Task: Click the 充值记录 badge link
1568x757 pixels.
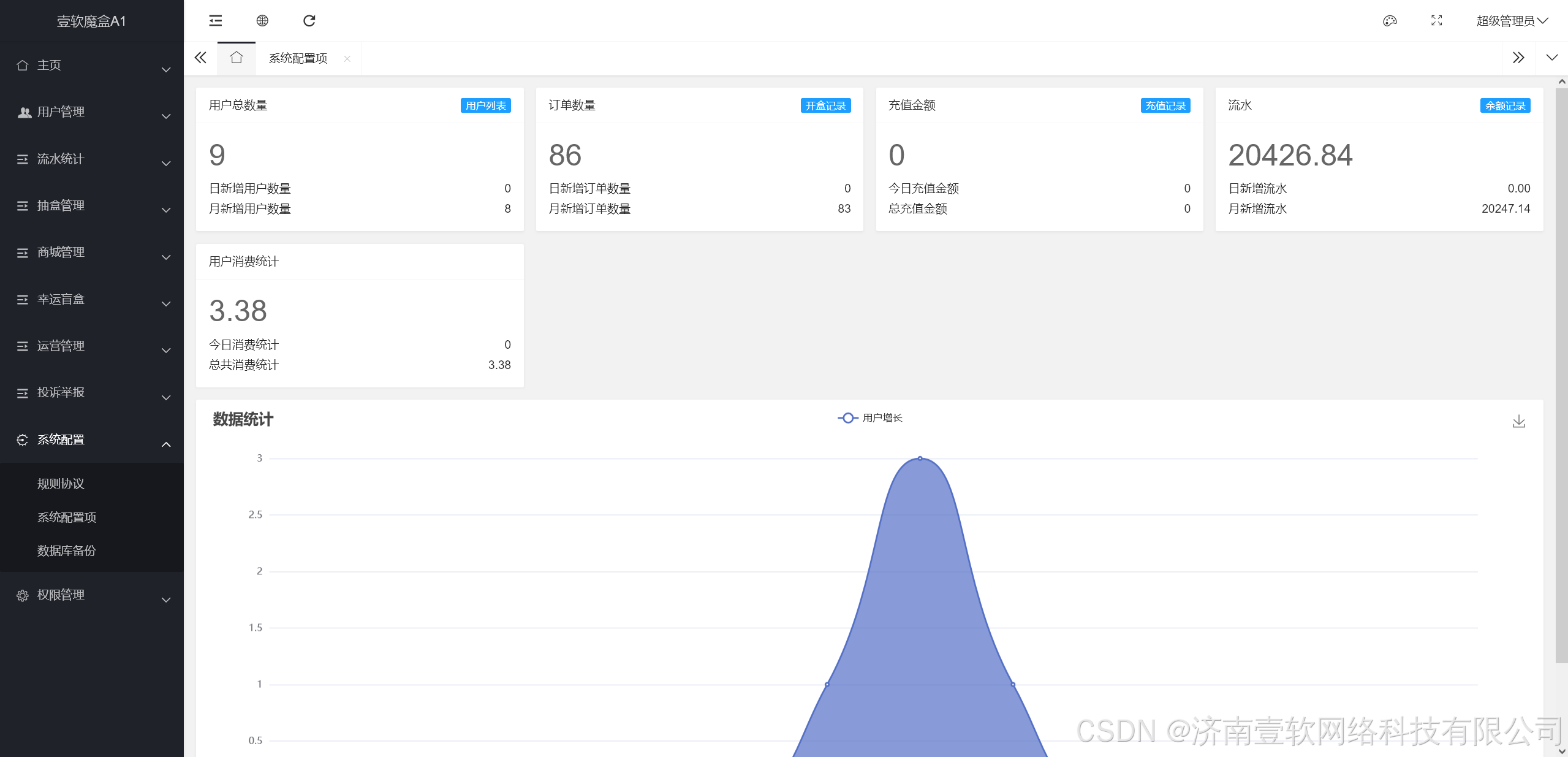Action: (x=1165, y=105)
